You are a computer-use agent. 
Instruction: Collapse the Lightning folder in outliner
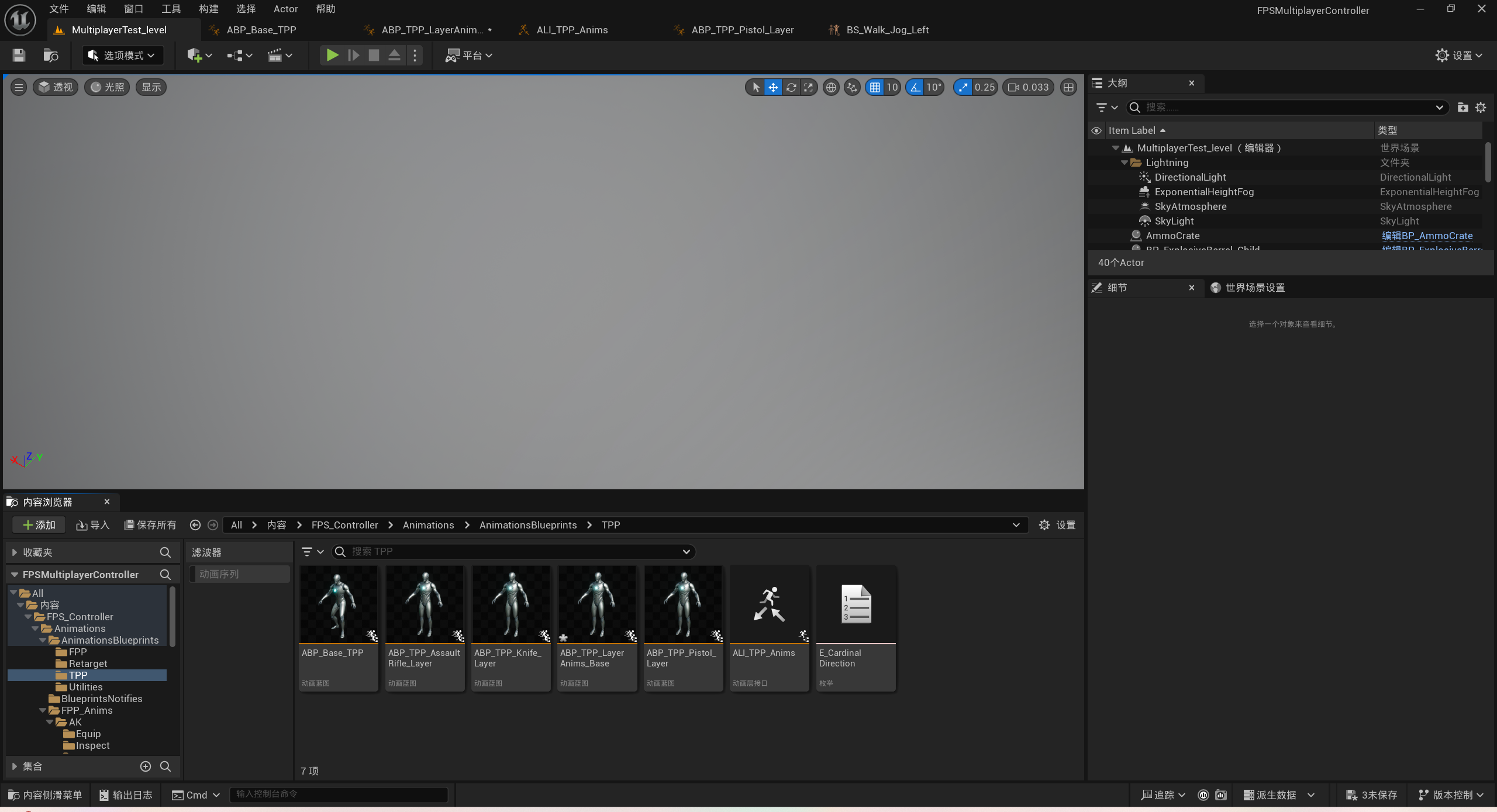click(1124, 163)
